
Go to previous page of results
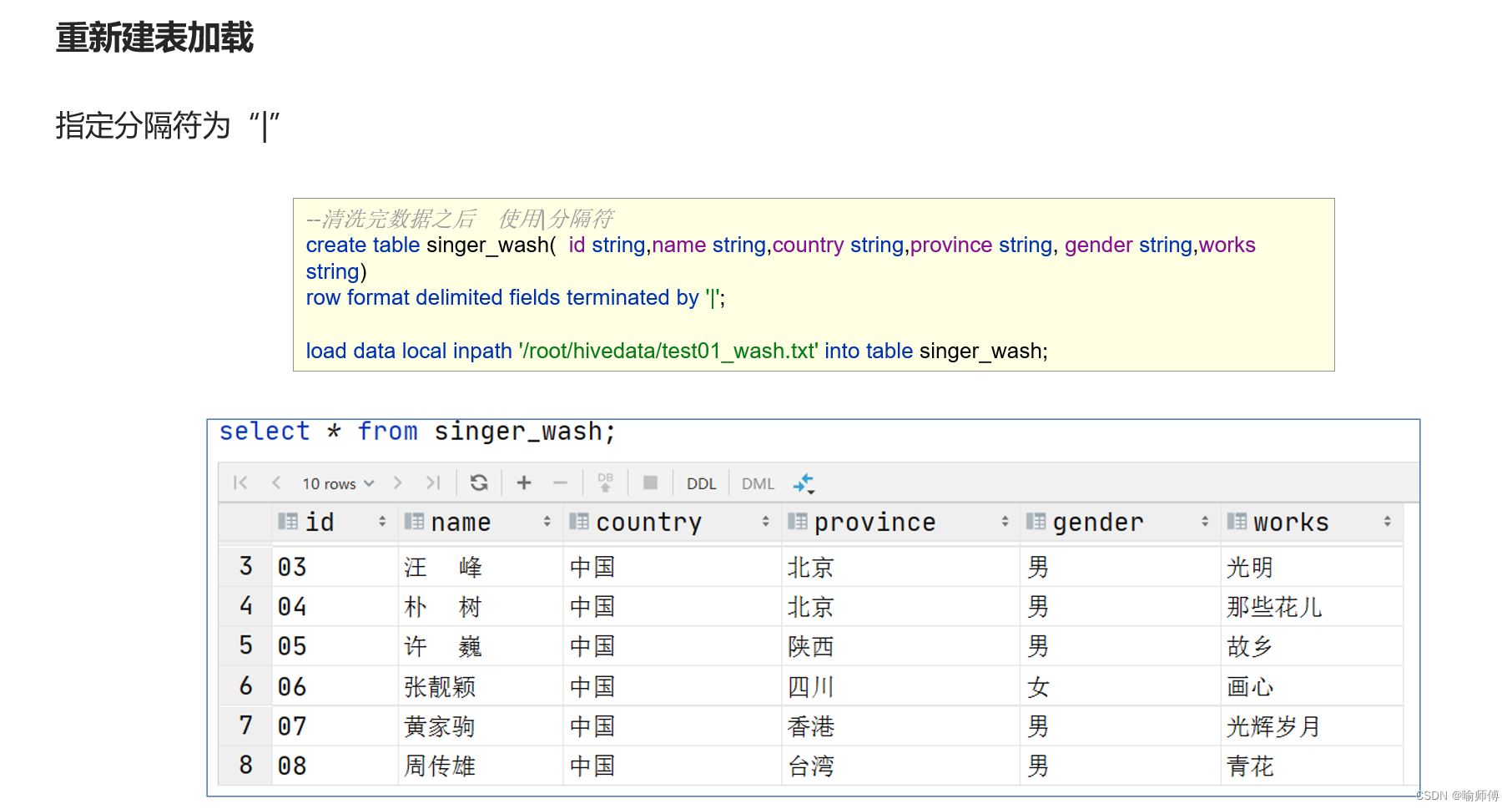click(276, 483)
